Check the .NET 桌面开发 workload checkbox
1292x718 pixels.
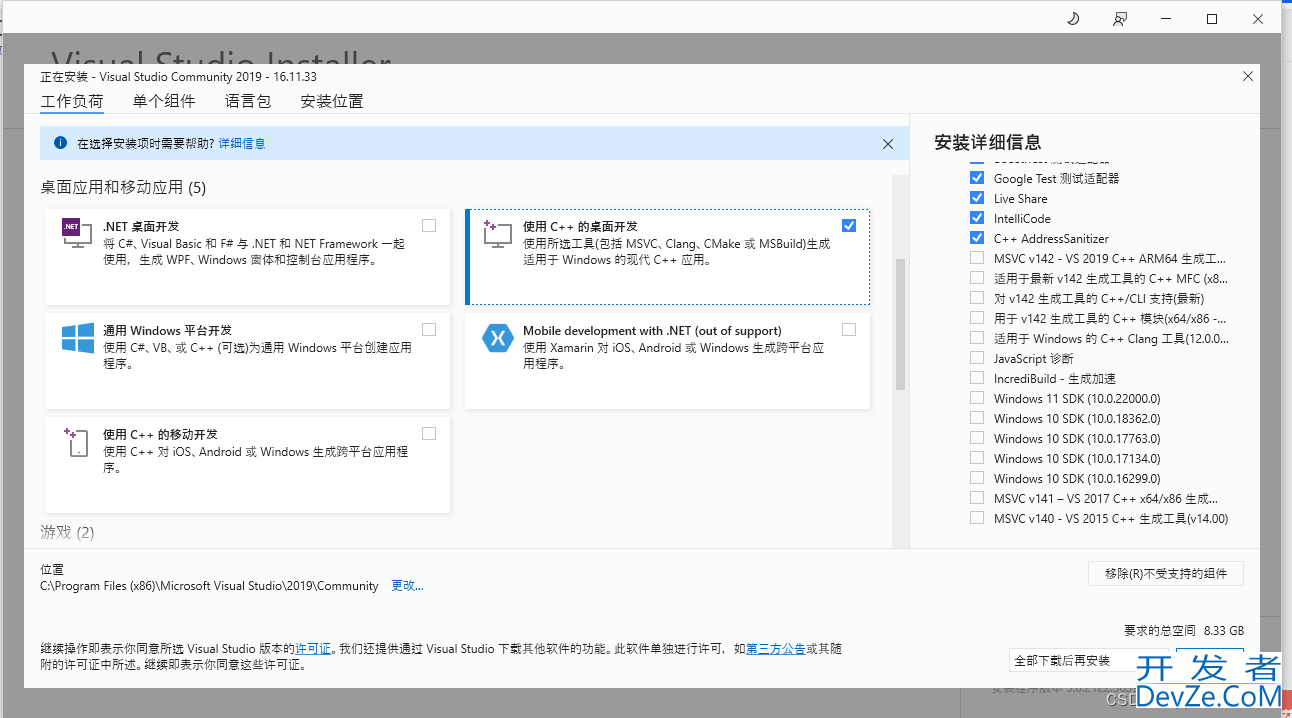(429, 226)
